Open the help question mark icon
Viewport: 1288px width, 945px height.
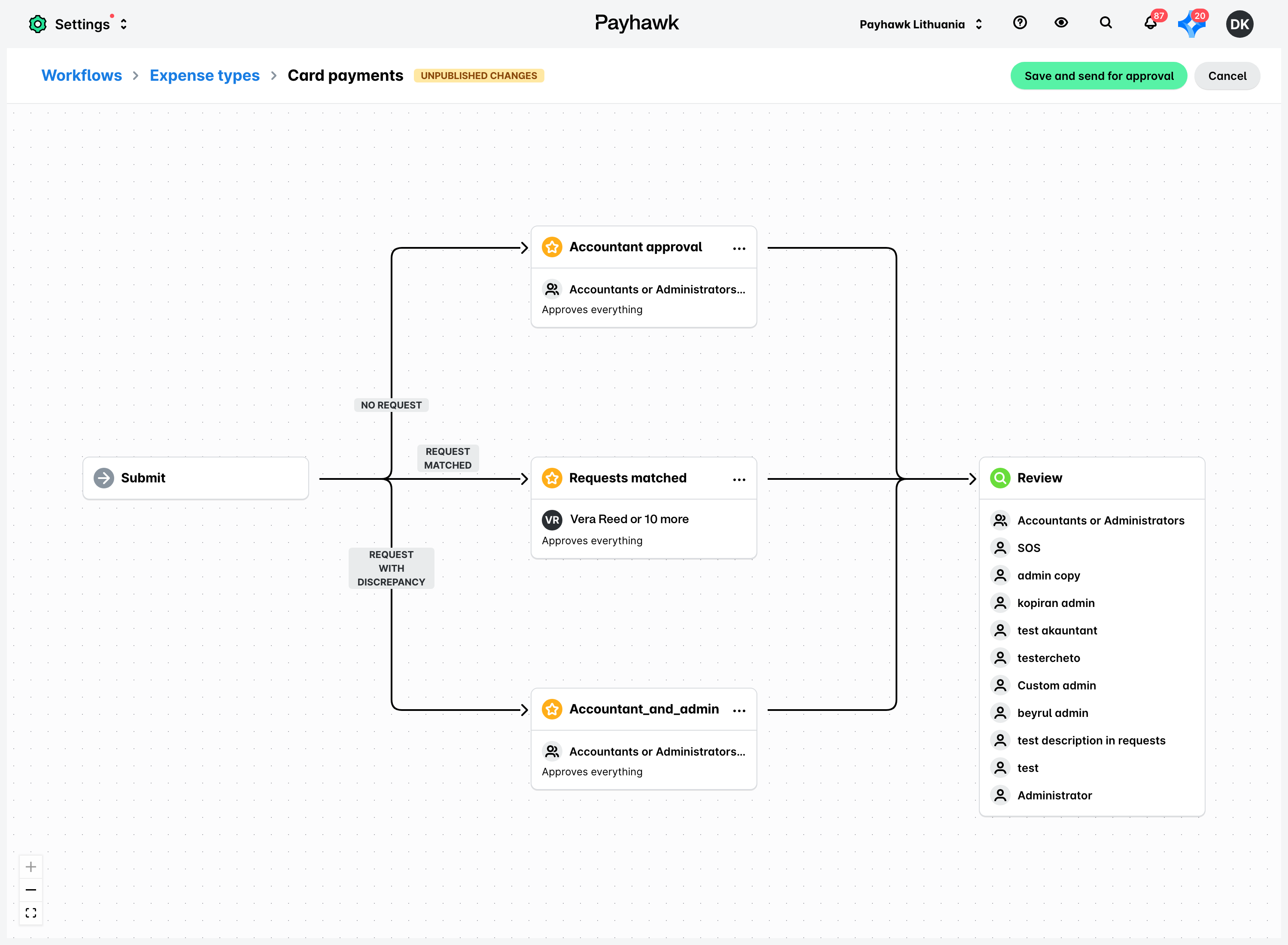tap(1019, 23)
